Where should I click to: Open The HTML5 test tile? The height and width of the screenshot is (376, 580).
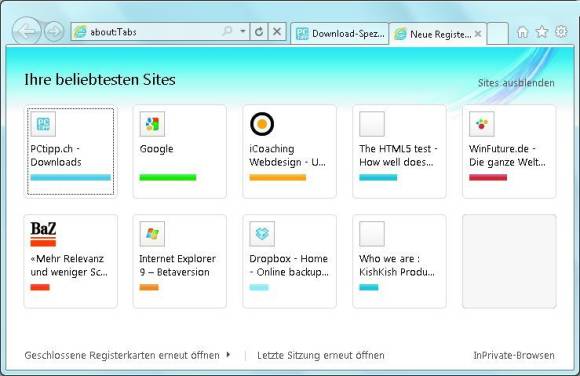pos(399,151)
